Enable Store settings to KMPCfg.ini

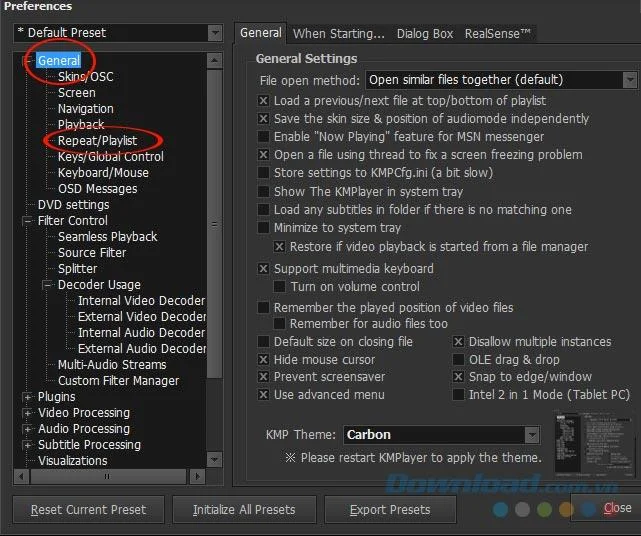click(263, 173)
